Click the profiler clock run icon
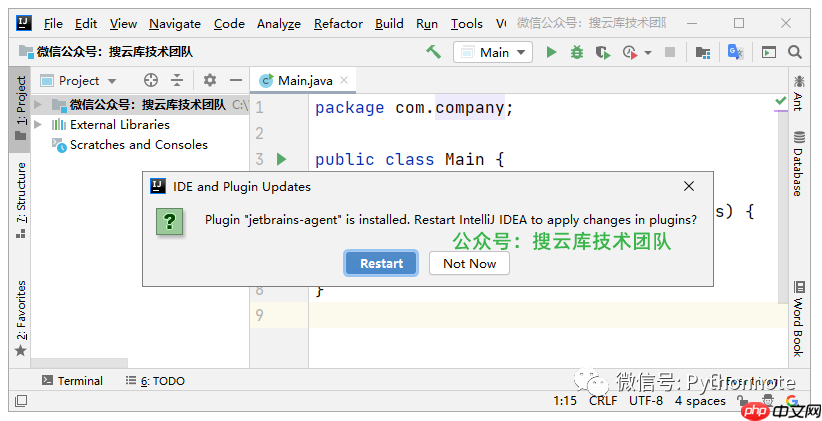The width and height of the screenshot is (822, 421). 630,52
